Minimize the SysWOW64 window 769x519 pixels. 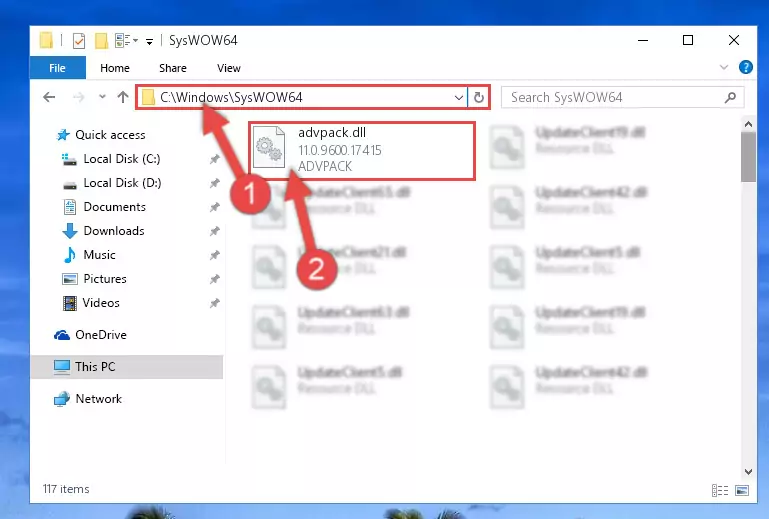(x=643, y=40)
